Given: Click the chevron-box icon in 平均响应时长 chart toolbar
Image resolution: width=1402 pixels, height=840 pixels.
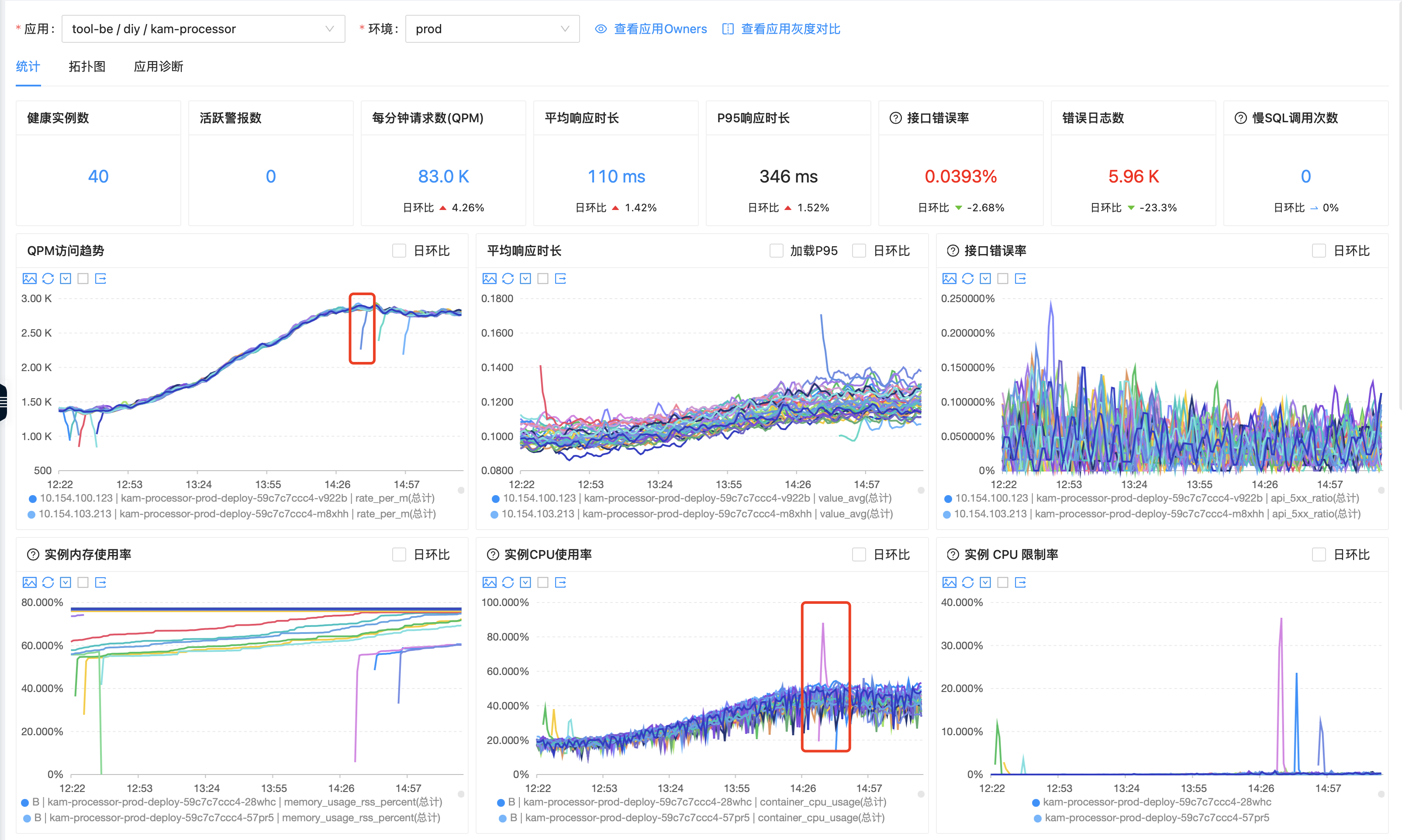Looking at the screenshot, I should pyautogui.click(x=525, y=279).
